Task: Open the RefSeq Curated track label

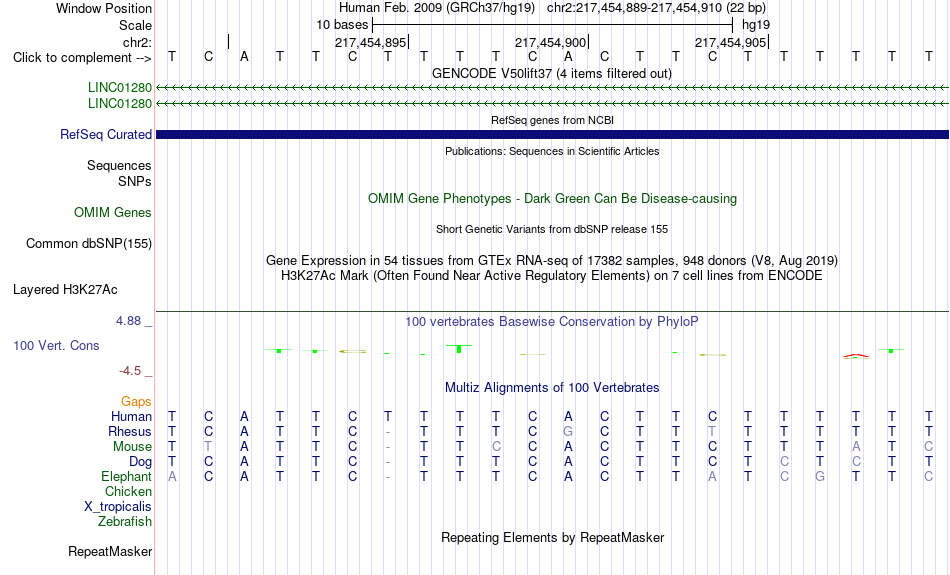Action: click(105, 135)
